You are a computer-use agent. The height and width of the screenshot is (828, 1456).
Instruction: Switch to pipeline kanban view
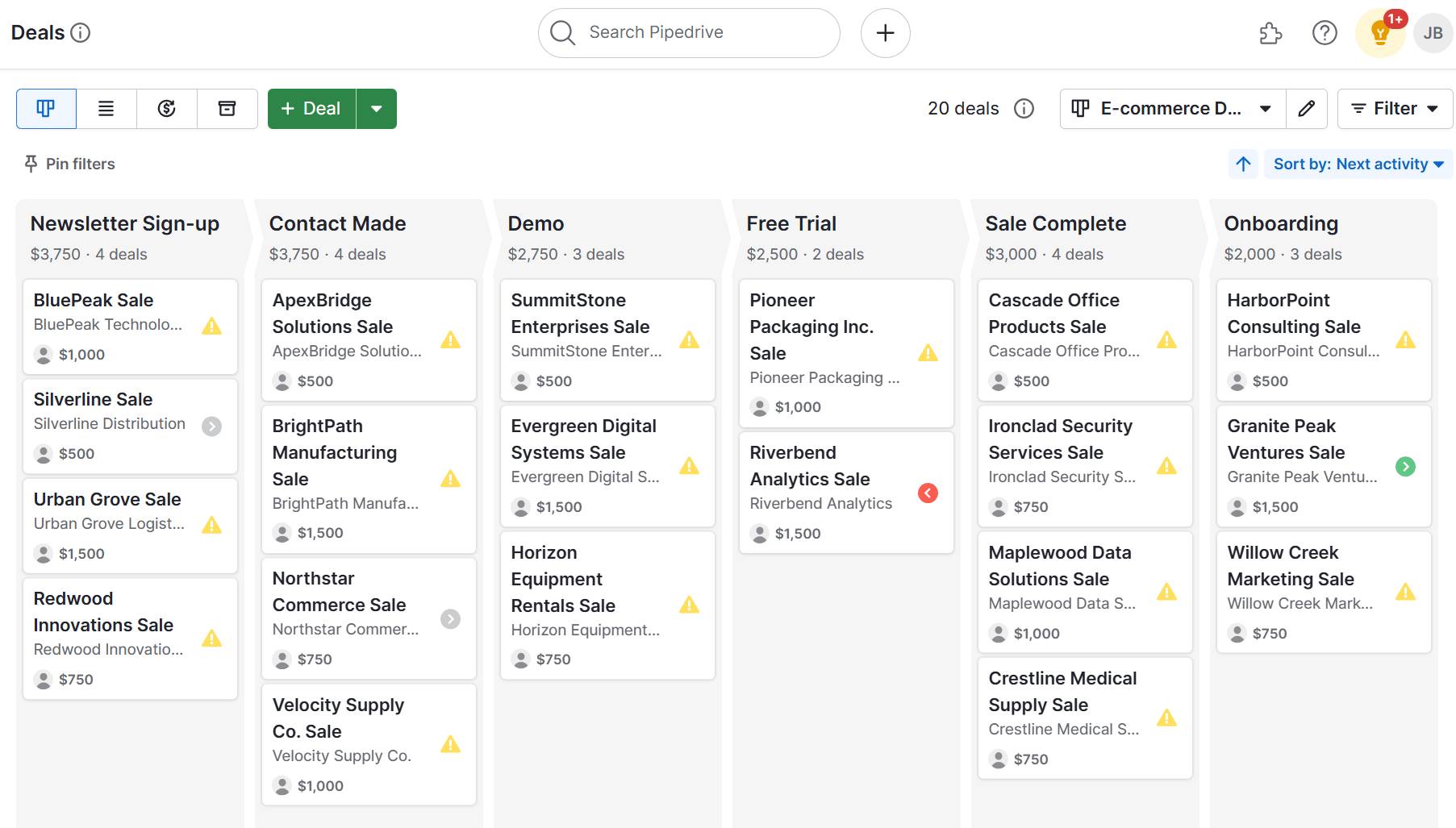pyautogui.click(x=46, y=109)
